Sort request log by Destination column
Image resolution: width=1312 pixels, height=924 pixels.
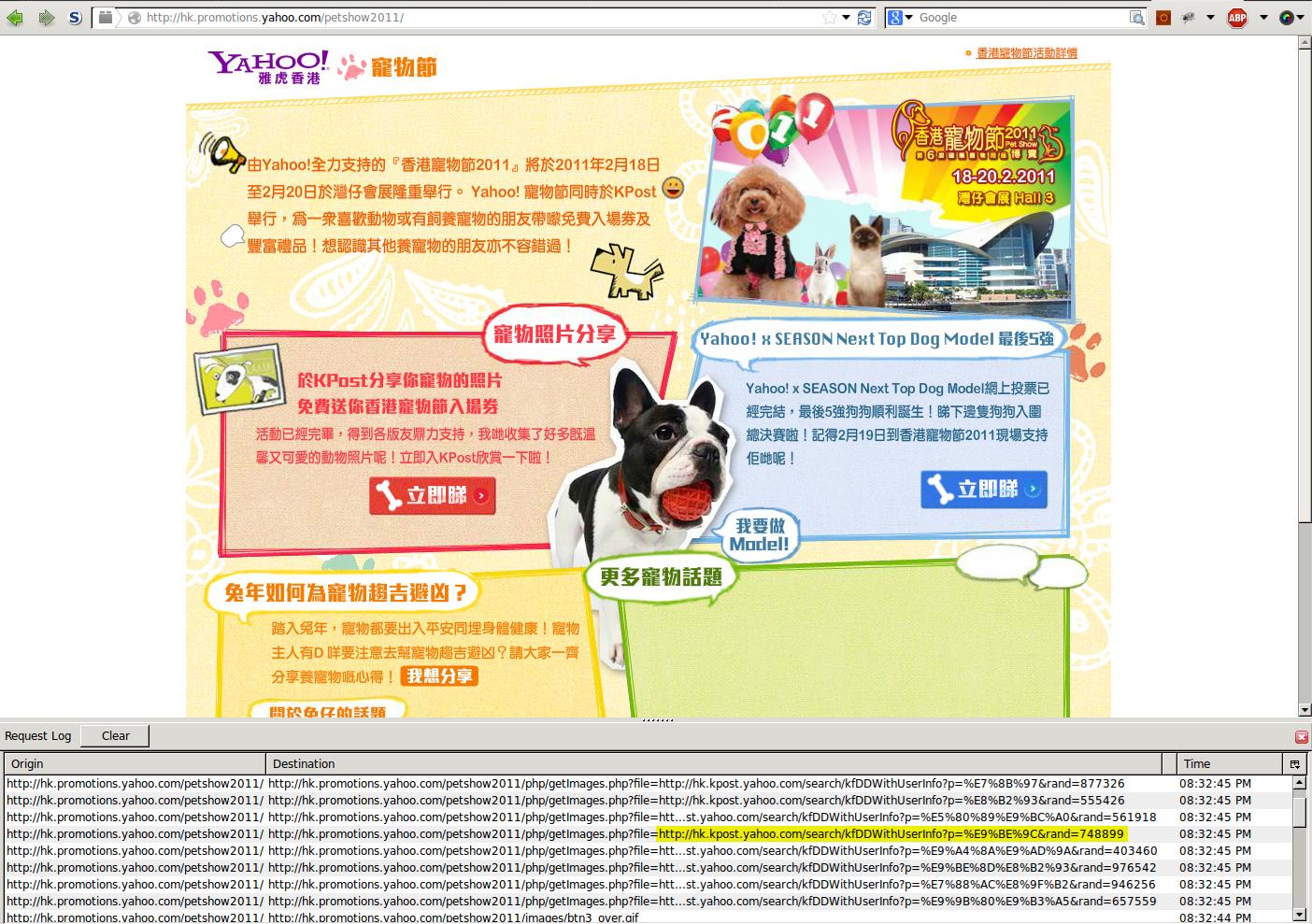714,763
